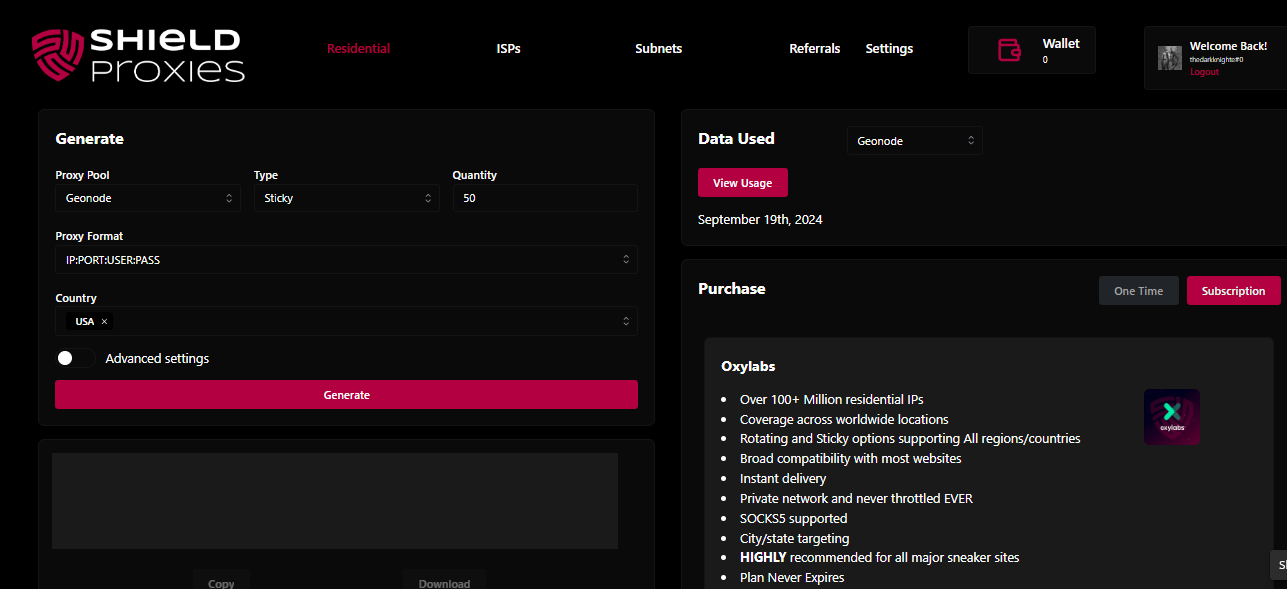Click the Logout link
The height and width of the screenshot is (589, 1287).
click(1204, 72)
